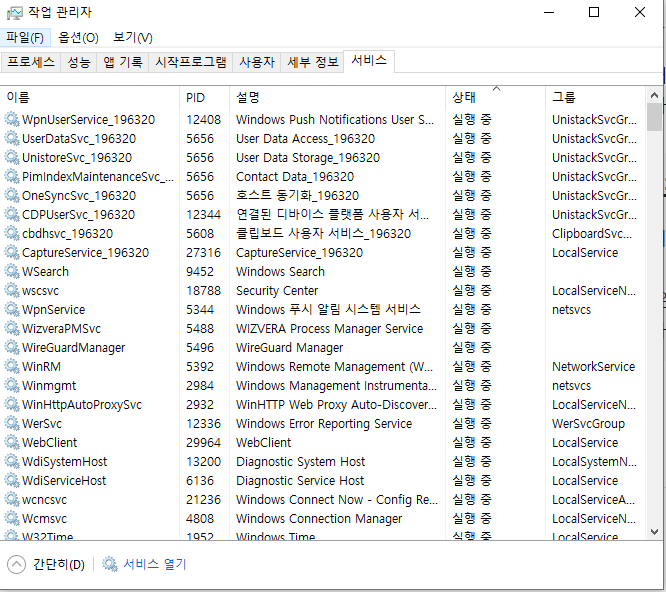Click gear icon beside WerSvc

coord(12,423)
